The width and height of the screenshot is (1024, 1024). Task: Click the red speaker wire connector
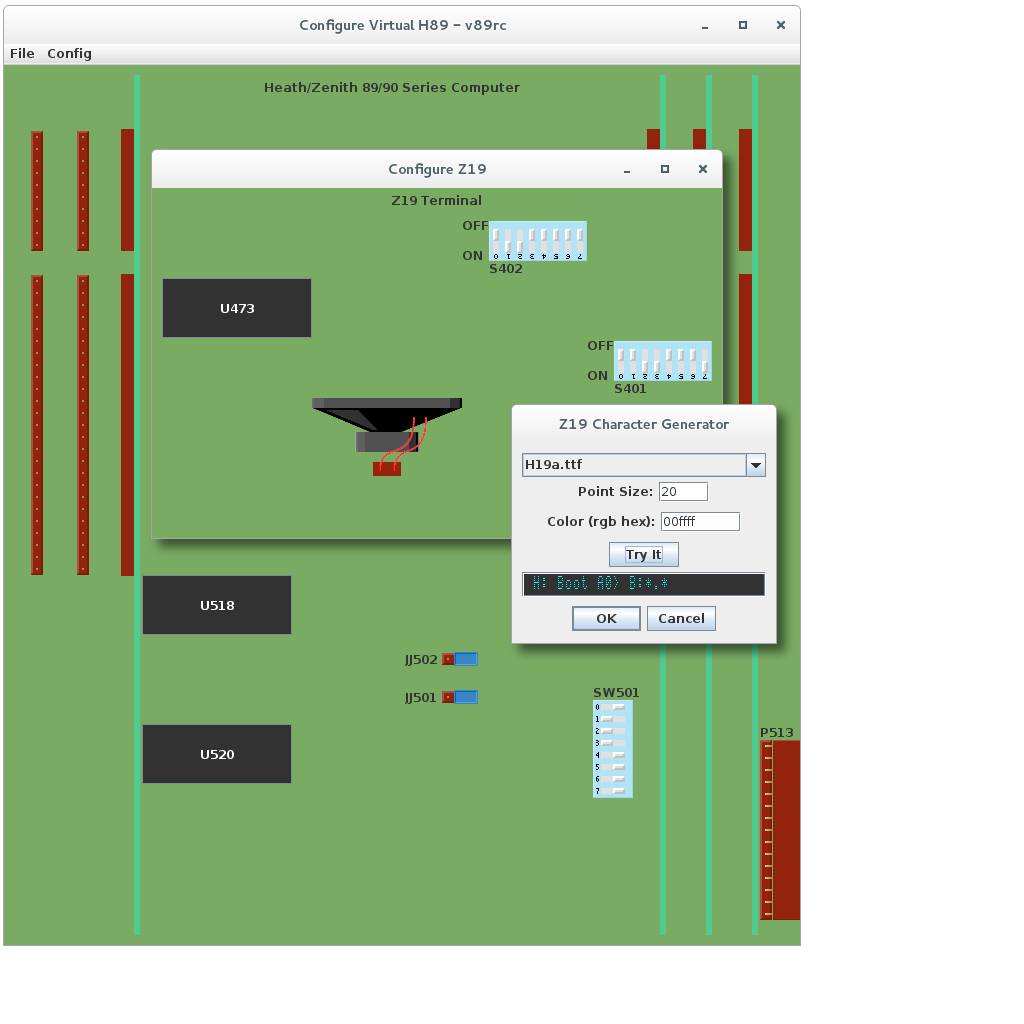387,469
